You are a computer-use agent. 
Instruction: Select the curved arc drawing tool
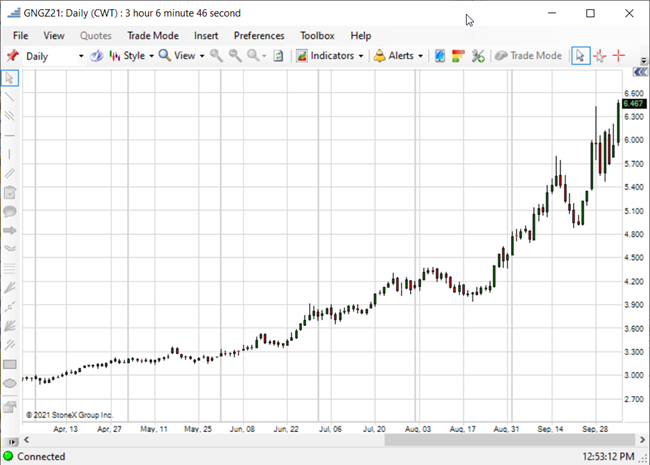pyautogui.click(x=10, y=249)
